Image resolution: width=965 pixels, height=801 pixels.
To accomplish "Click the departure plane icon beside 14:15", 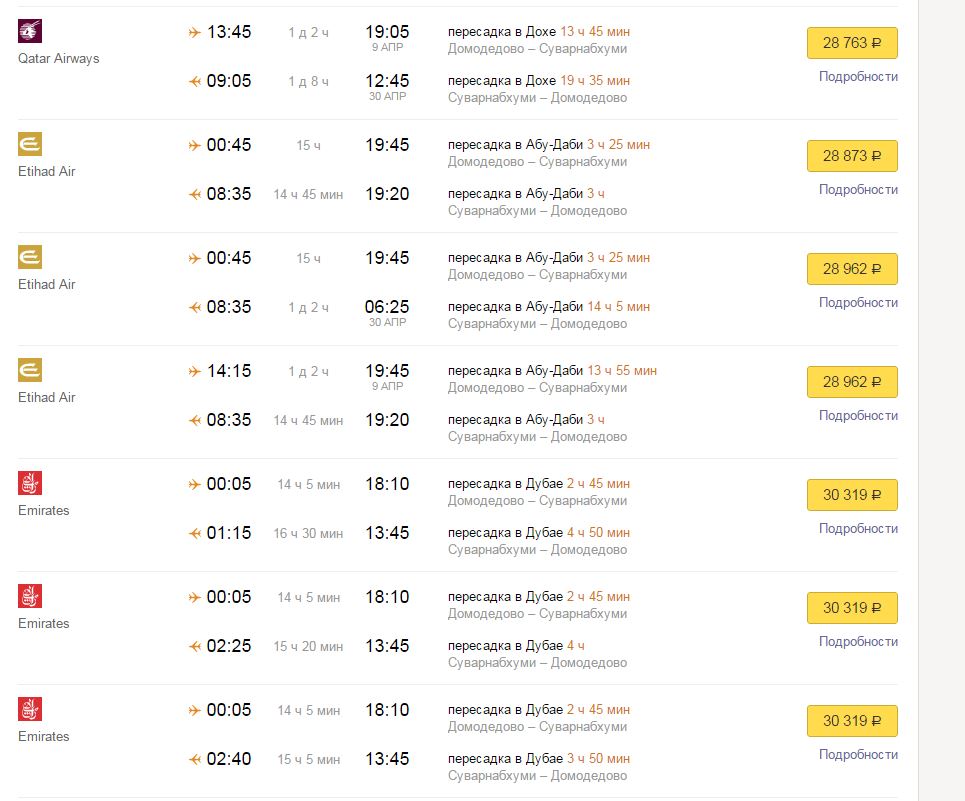I will tap(194, 371).
